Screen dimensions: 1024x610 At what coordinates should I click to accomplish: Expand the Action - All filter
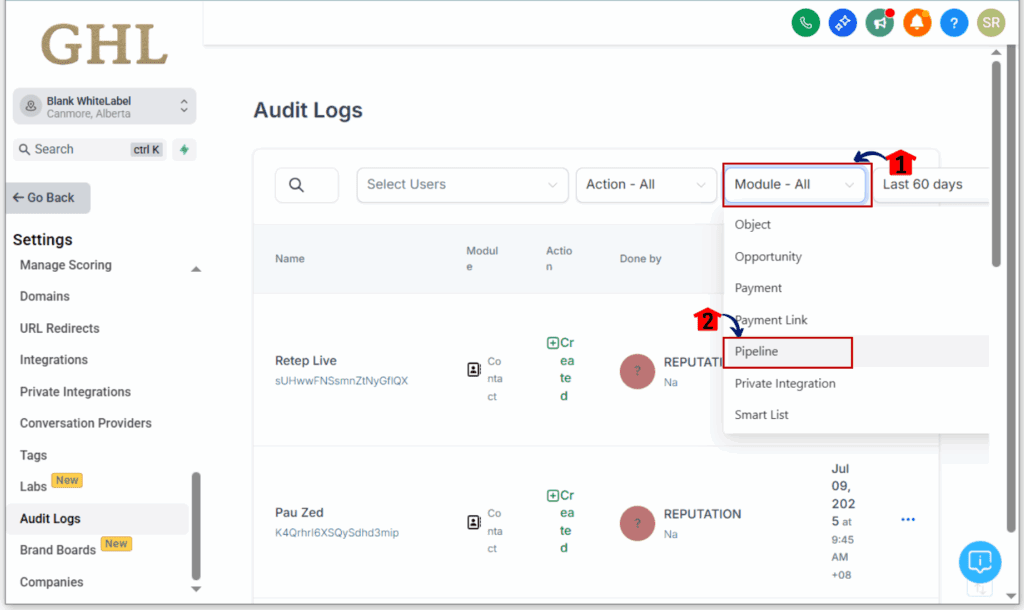pyautogui.click(x=645, y=185)
